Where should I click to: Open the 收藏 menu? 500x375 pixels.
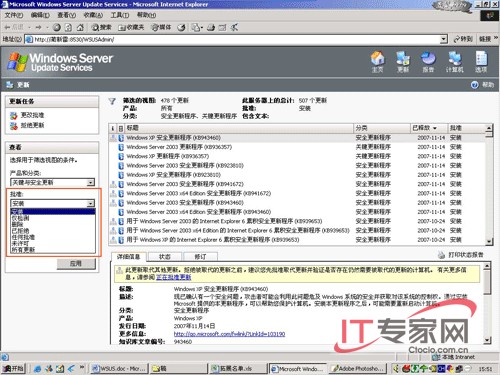[x=93, y=15]
